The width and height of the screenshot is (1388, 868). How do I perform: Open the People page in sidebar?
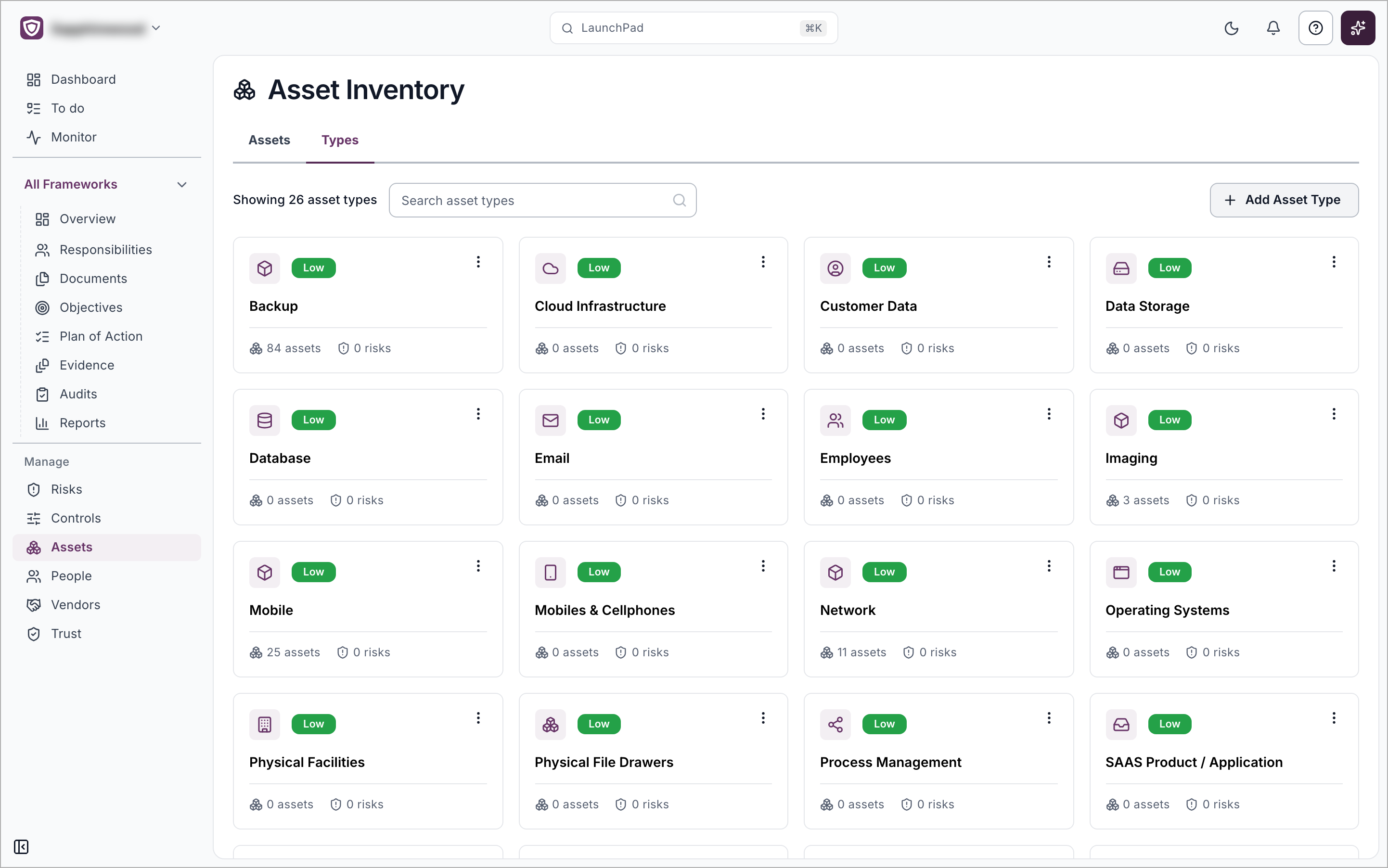(107, 576)
